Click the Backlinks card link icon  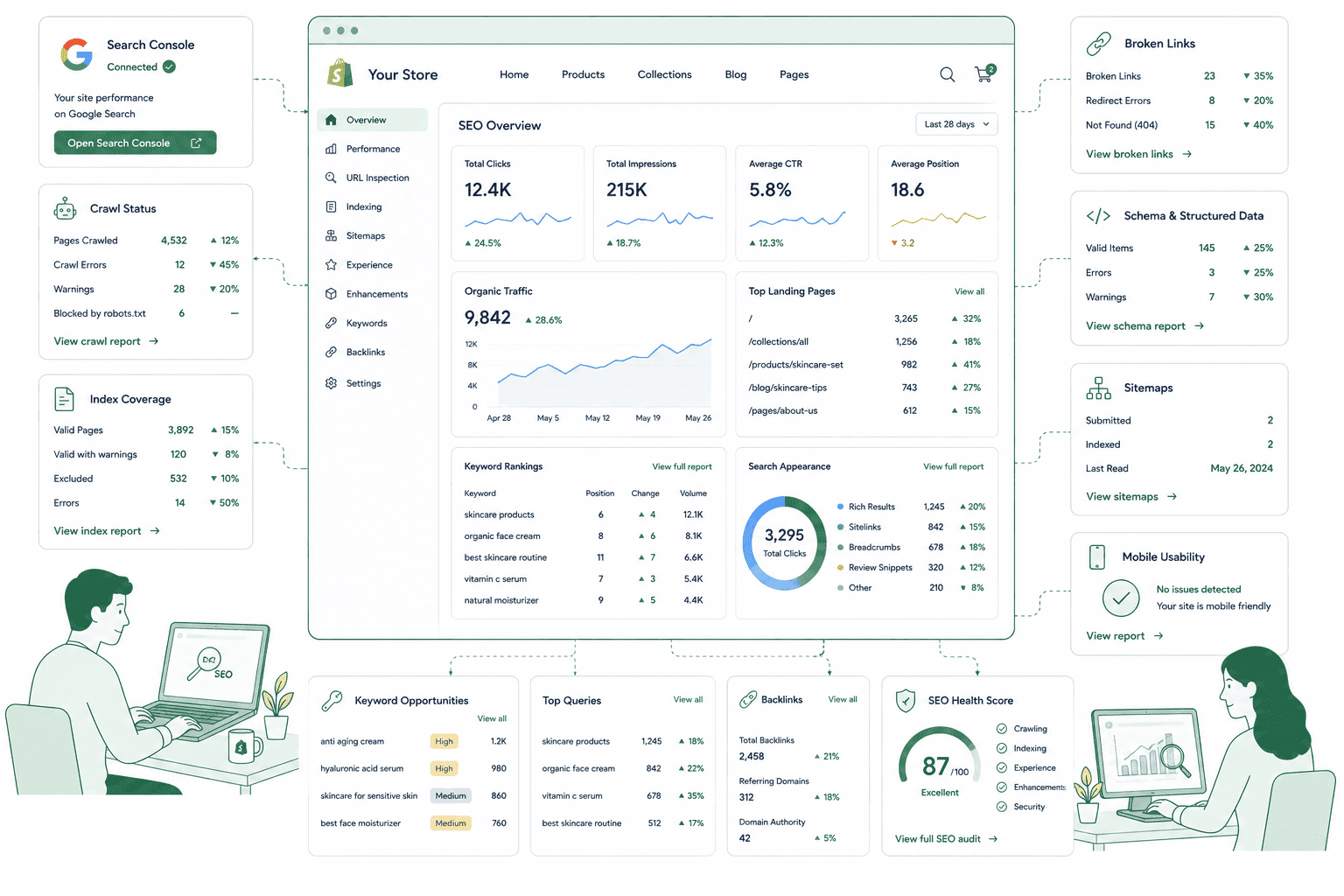(748, 699)
